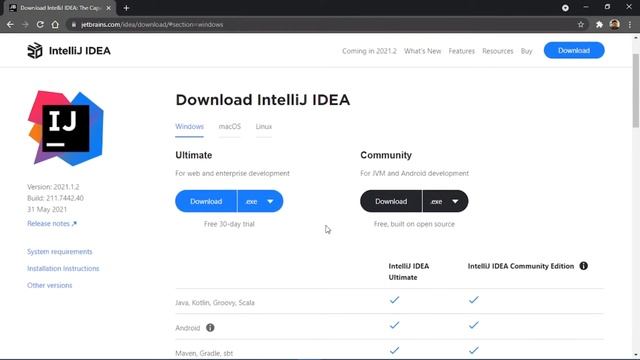Image resolution: width=640 pixels, height=360 pixels.
Task: Reload the page with the refresh icon
Action: [x=40, y=24]
